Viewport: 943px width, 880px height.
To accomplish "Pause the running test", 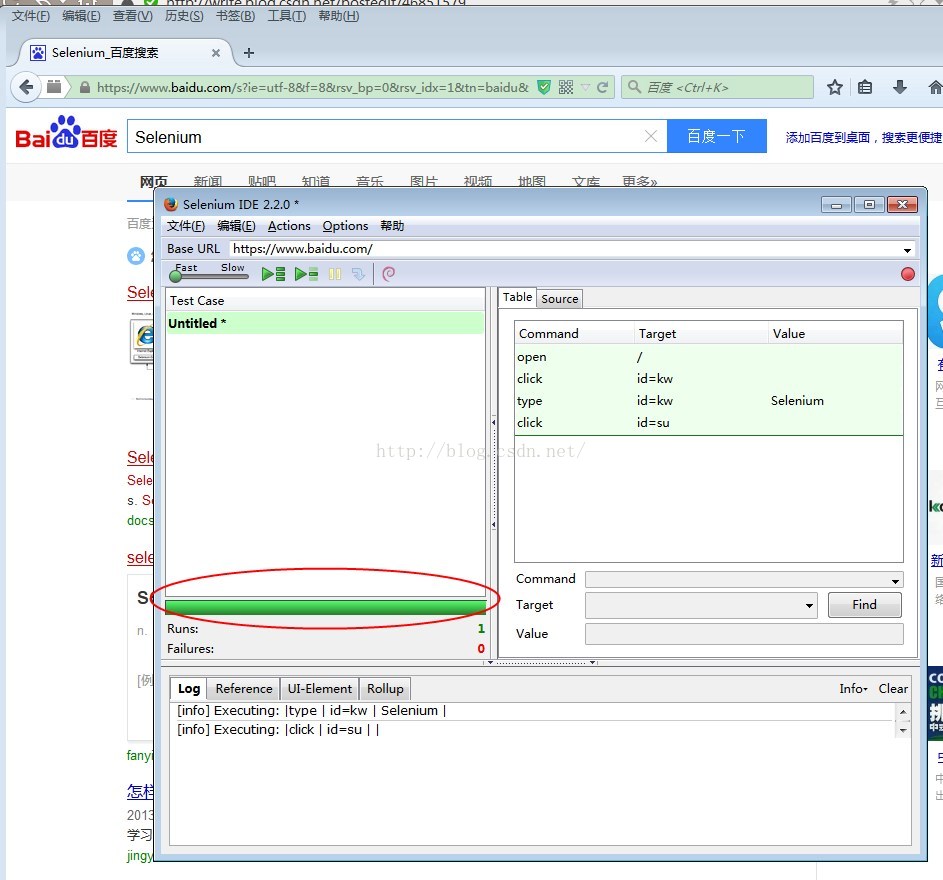I will (335, 274).
